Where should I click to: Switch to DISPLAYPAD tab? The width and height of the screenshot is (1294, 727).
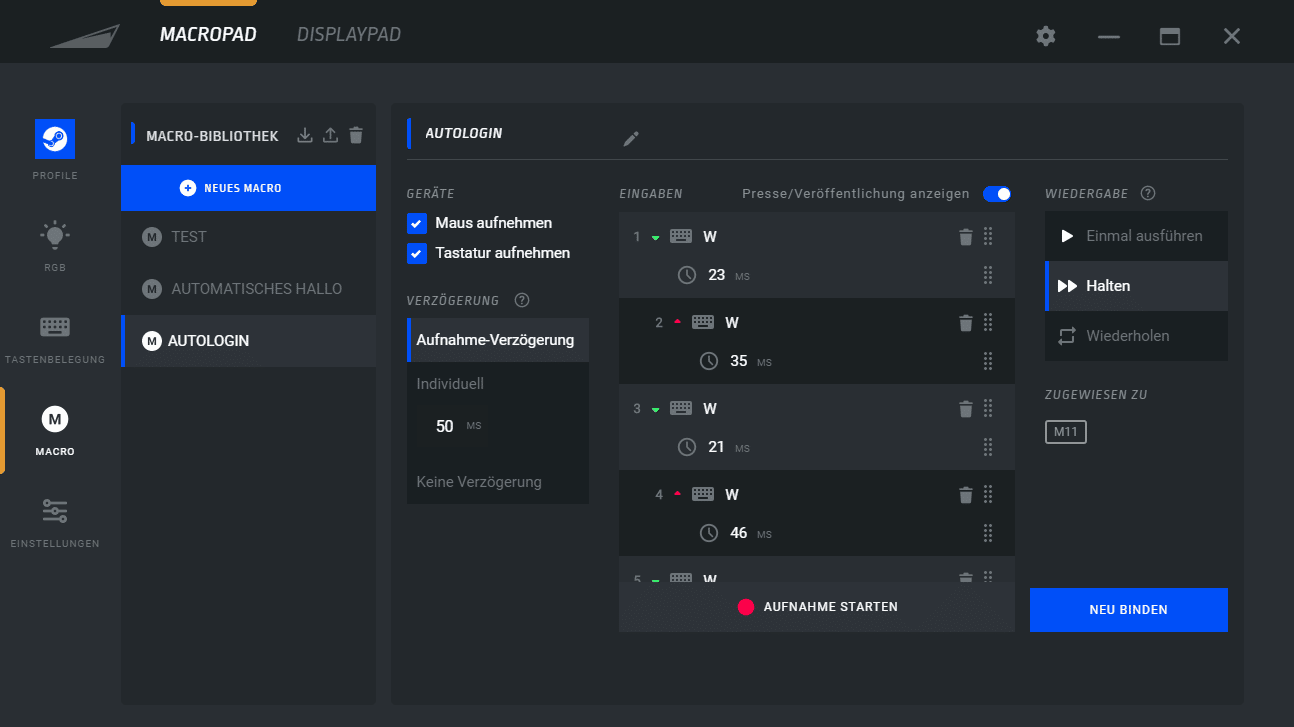coord(348,35)
